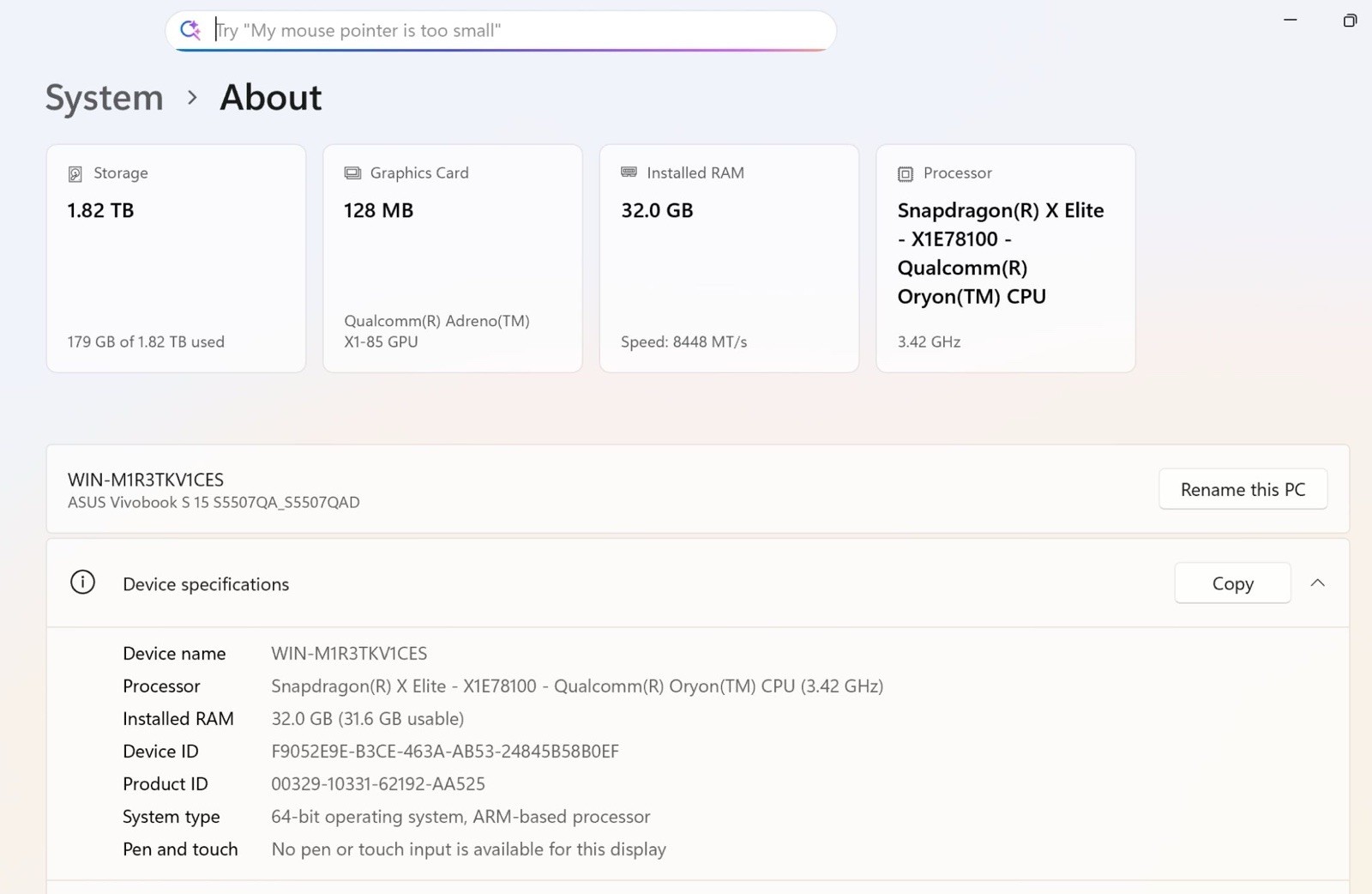1372x894 pixels.
Task: Select the Device ID value F9052E9E-B3CE-463A...
Action: pos(445,751)
